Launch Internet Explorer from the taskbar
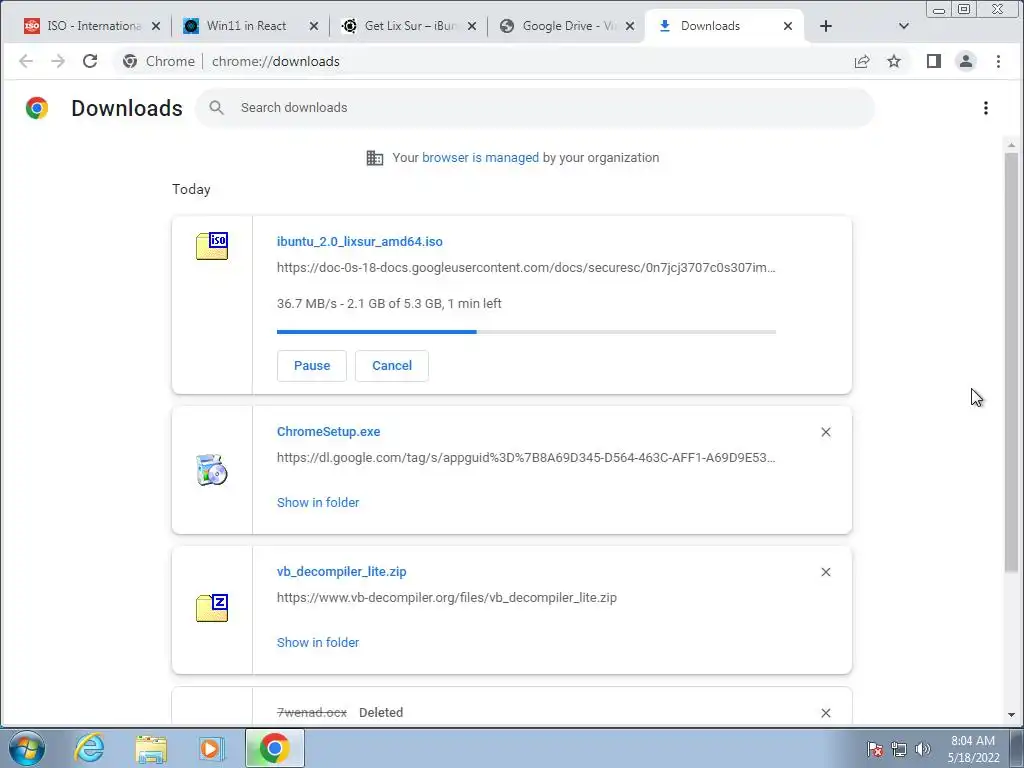 point(89,748)
